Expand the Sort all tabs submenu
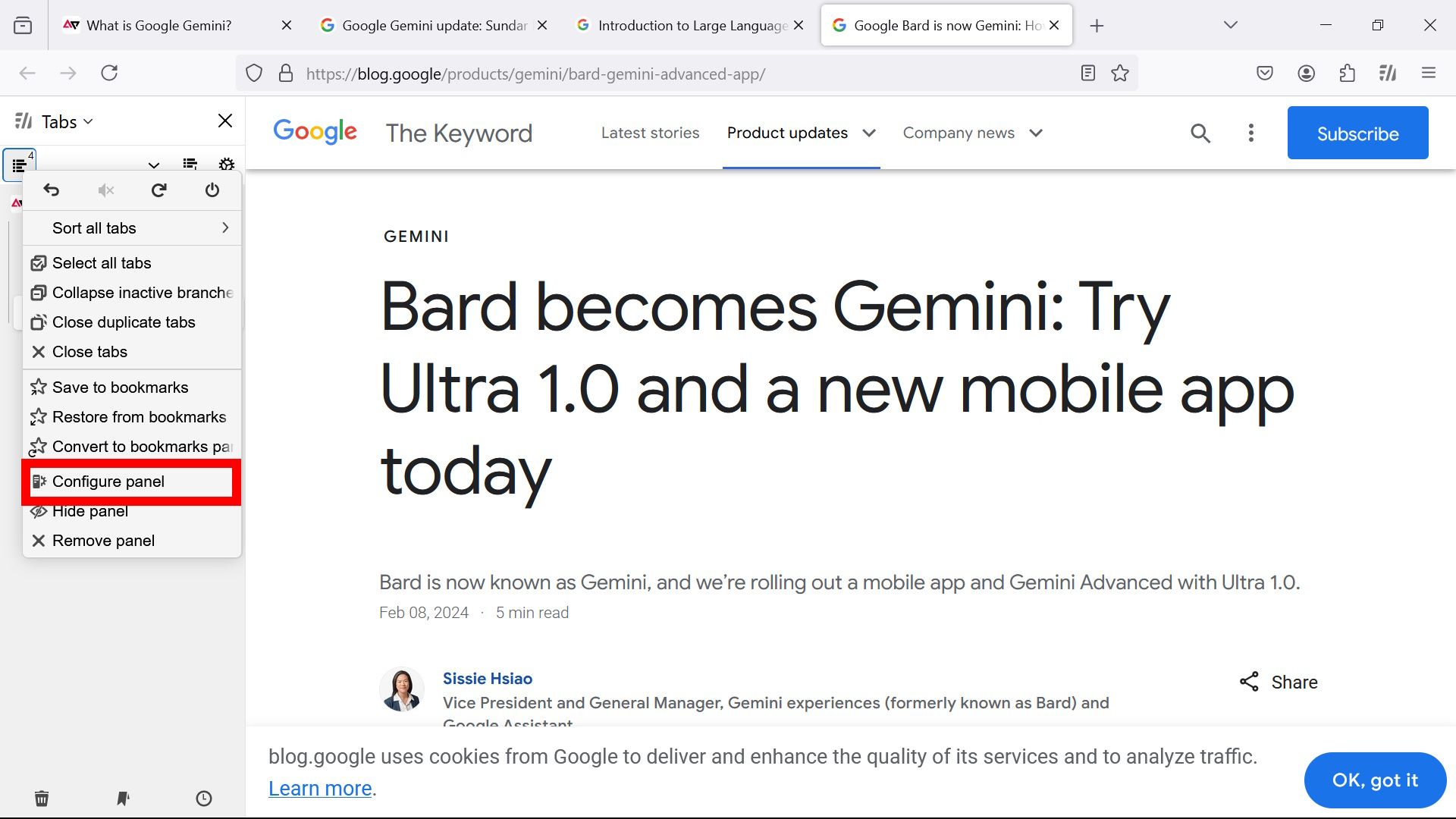The width and height of the screenshot is (1456, 819). point(224,227)
